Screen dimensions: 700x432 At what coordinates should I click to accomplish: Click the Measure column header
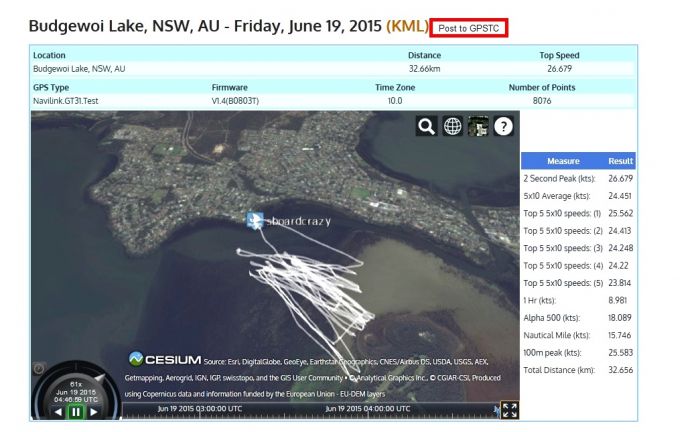tap(562, 161)
